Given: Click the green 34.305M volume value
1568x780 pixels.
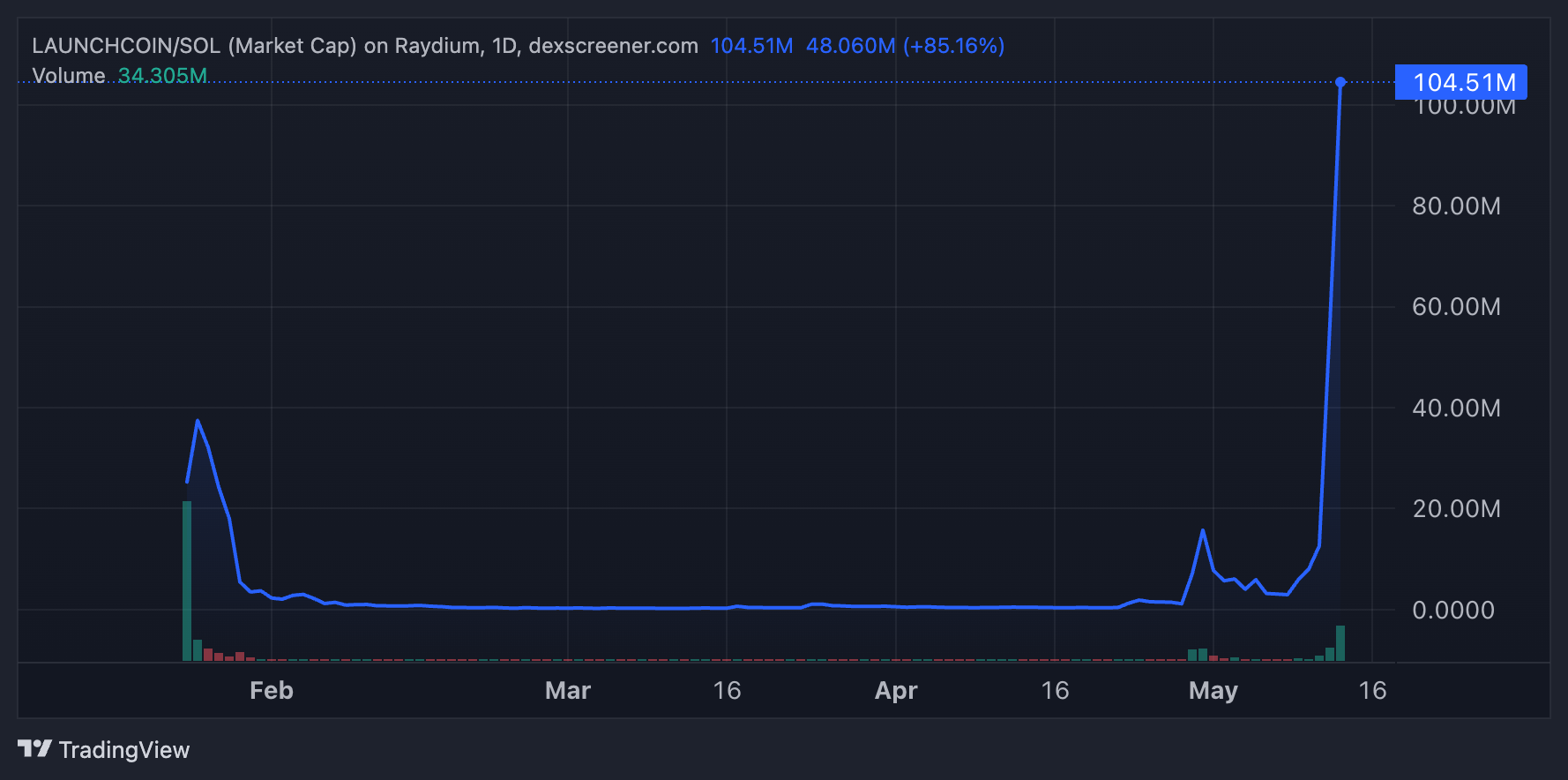Looking at the screenshot, I should point(162,76).
